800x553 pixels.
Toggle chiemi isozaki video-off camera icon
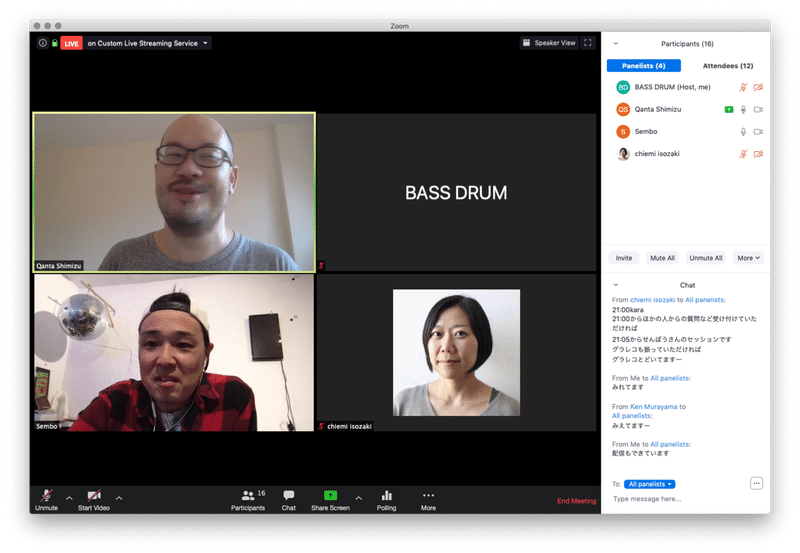[758, 154]
